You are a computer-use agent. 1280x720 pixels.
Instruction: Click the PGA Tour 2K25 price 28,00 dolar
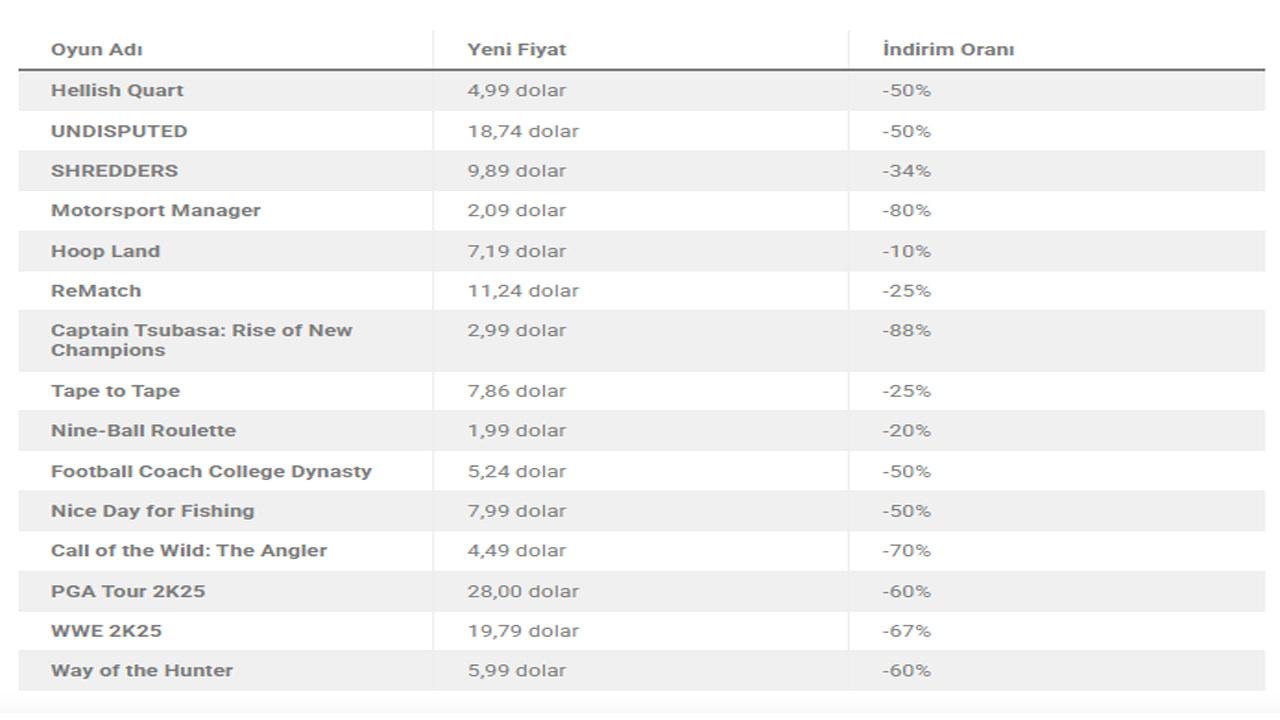pos(523,591)
